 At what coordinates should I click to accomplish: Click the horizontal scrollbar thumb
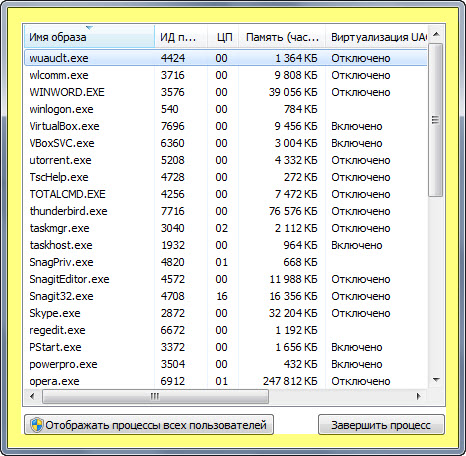tap(155, 396)
